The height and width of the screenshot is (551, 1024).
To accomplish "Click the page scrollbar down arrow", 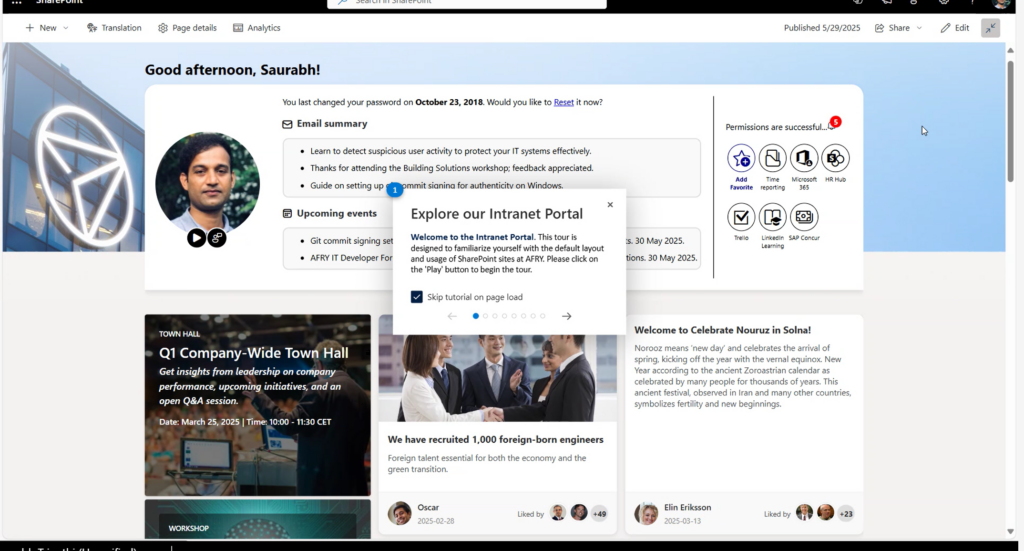I will [1010, 531].
